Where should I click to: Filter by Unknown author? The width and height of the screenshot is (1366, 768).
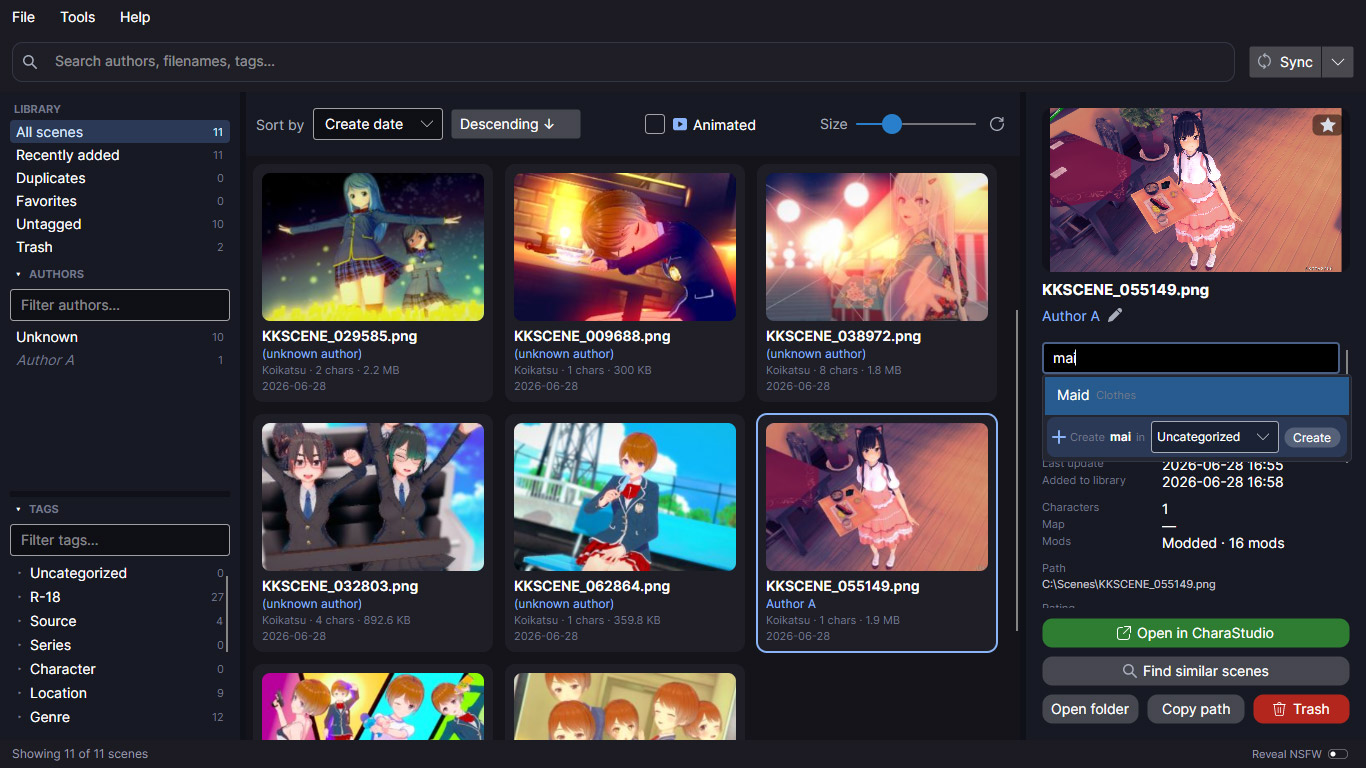[120, 337]
